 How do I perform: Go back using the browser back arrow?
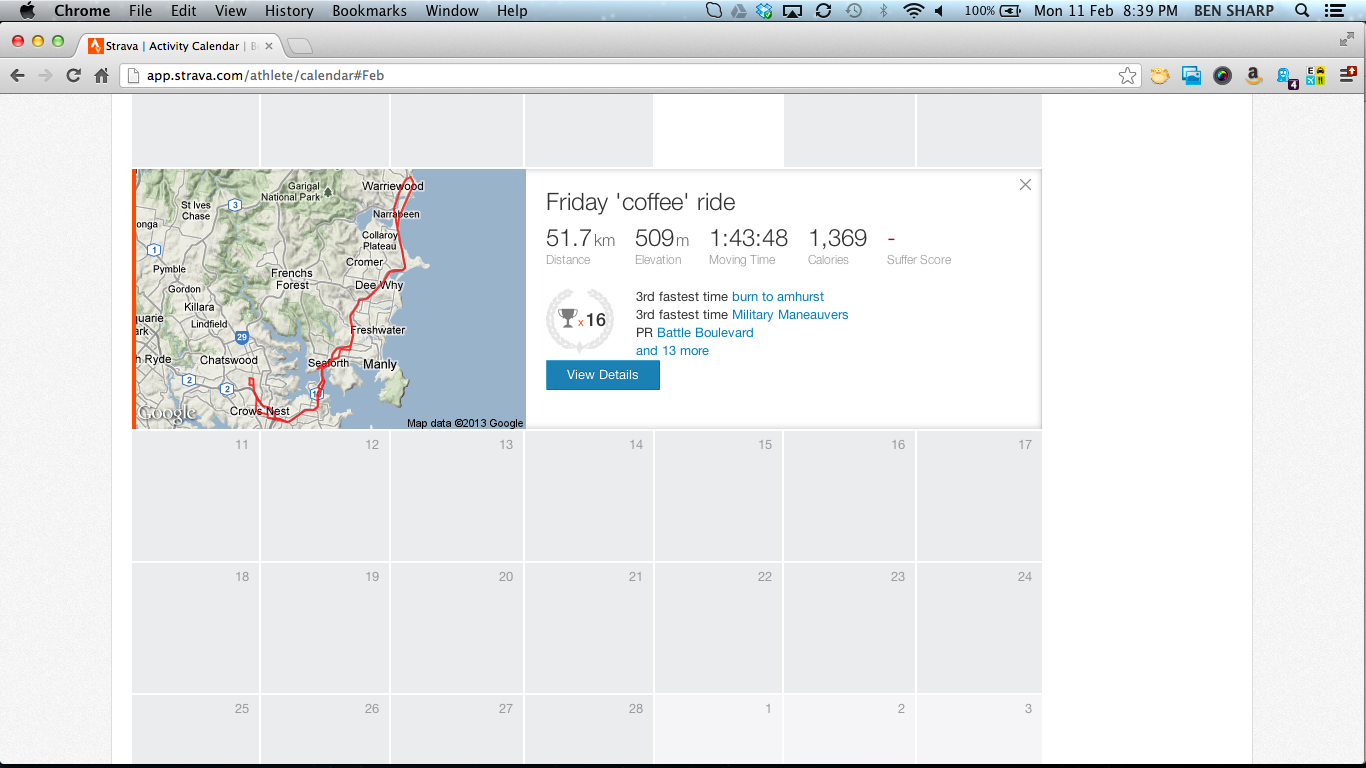[17, 76]
